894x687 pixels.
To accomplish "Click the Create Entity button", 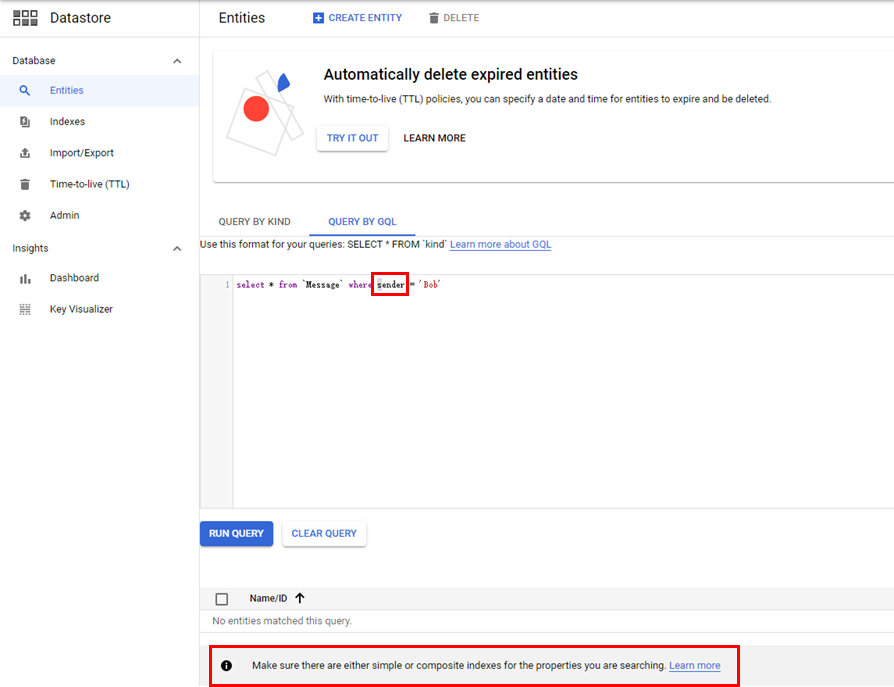I will pyautogui.click(x=357, y=18).
